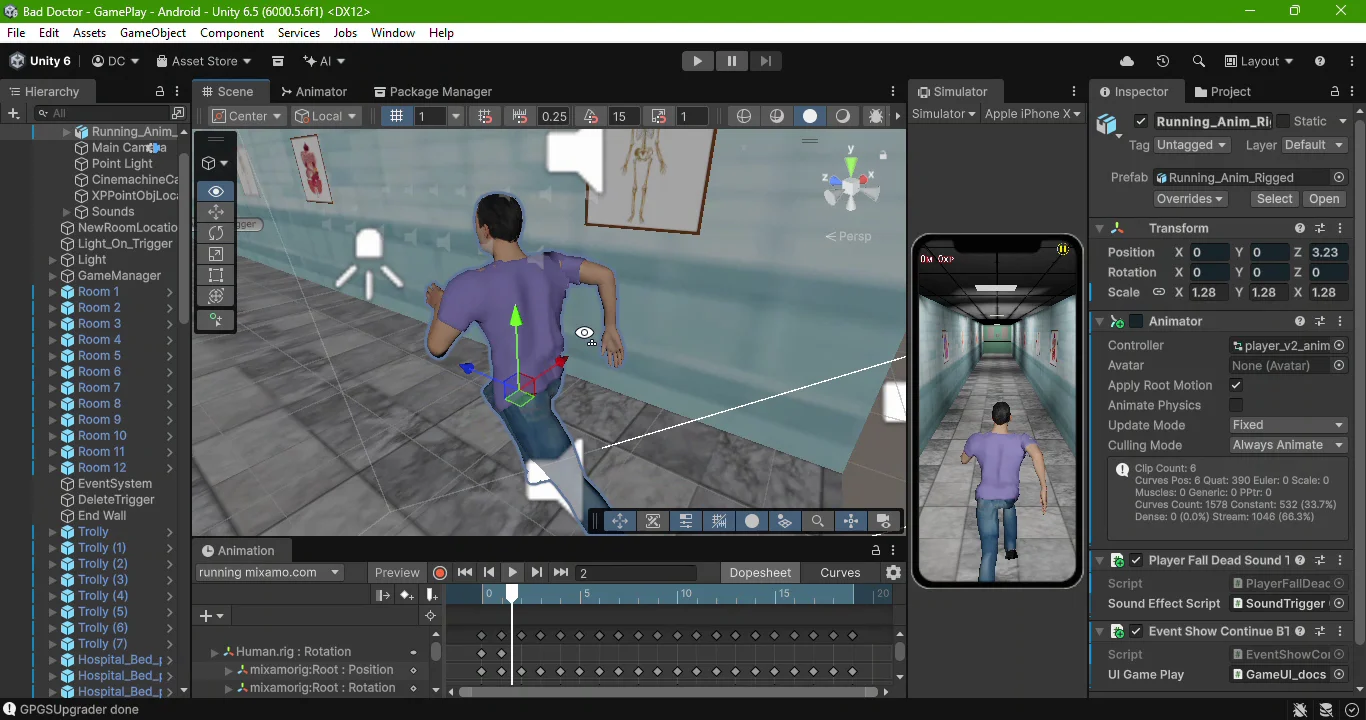Select the Scale tool in the Scene toolbar
The height and width of the screenshot is (720, 1366).
coord(216,254)
